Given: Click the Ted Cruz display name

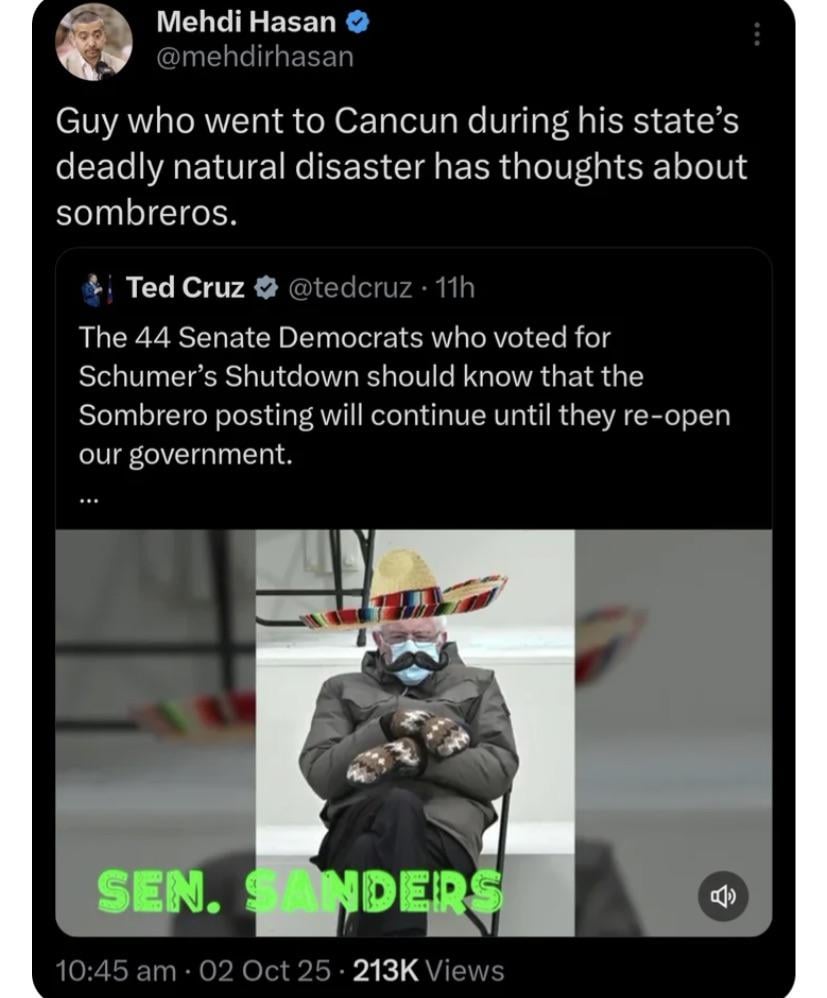Looking at the screenshot, I should 185,288.
